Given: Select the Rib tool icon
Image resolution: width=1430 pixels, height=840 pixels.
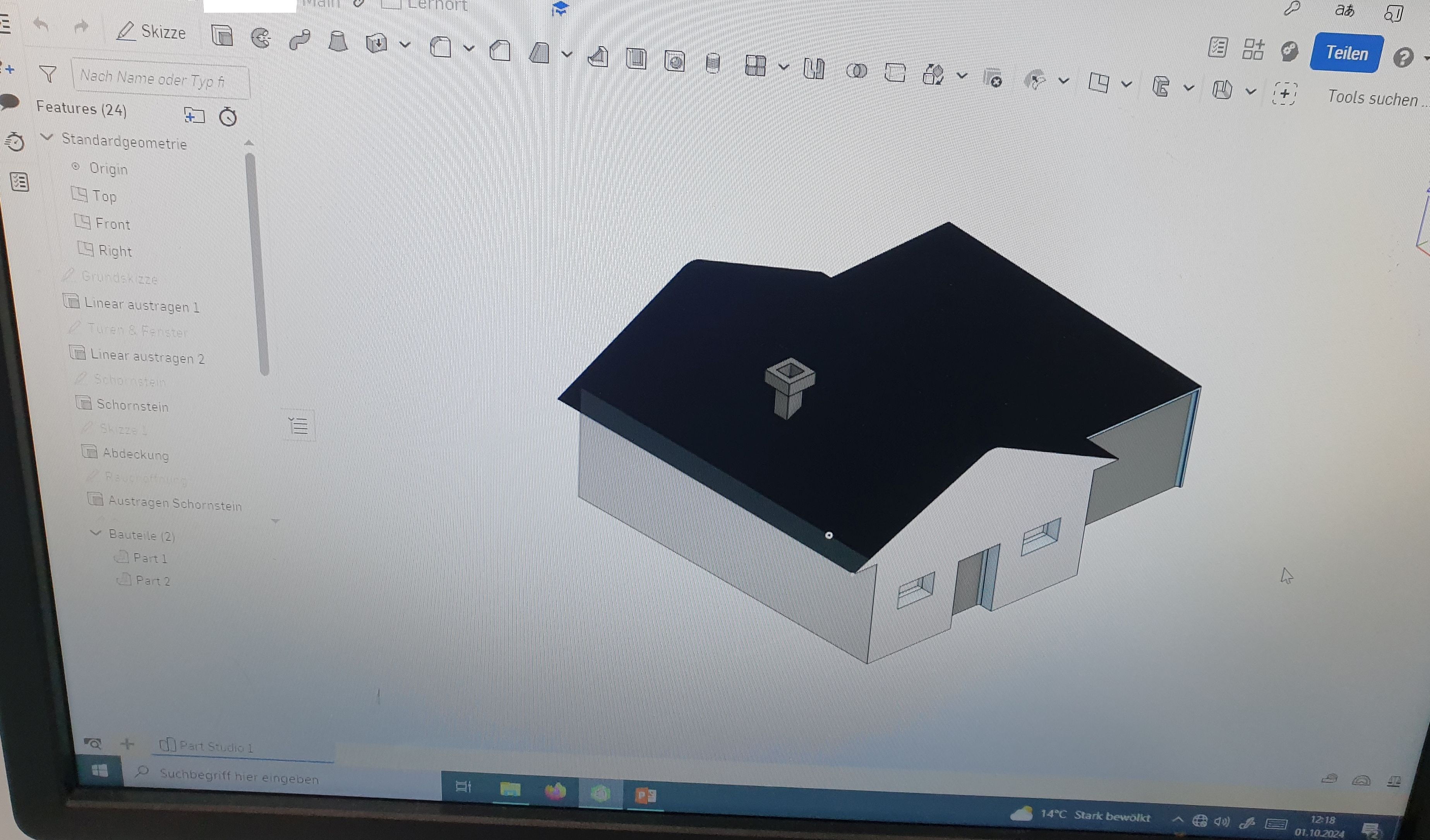Looking at the screenshot, I should (x=598, y=57).
